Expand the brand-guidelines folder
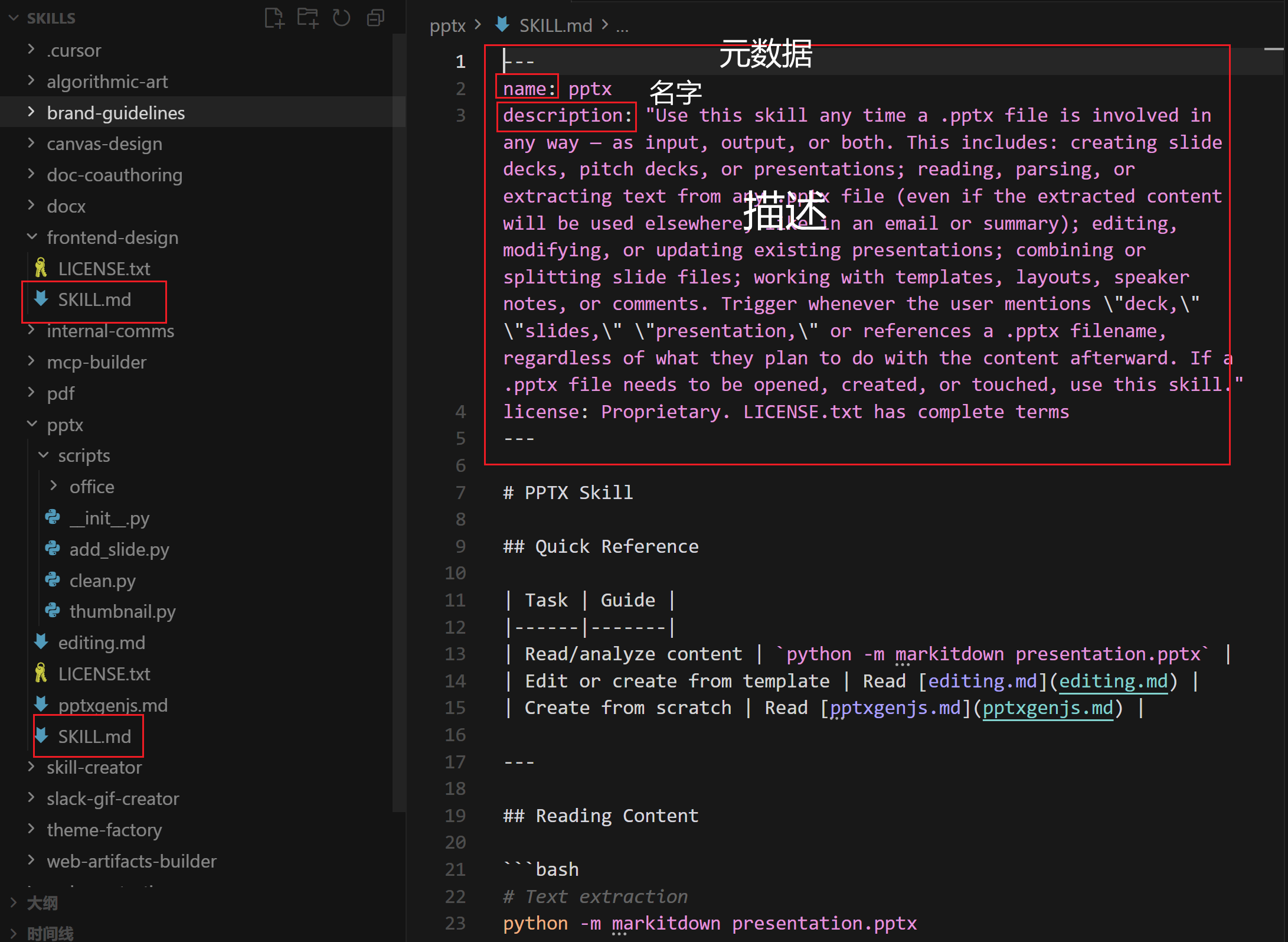 point(116,113)
